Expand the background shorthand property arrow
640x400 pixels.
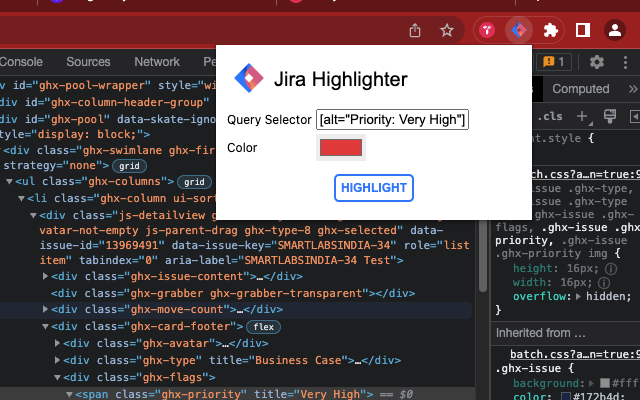click(x=591, y=383)
